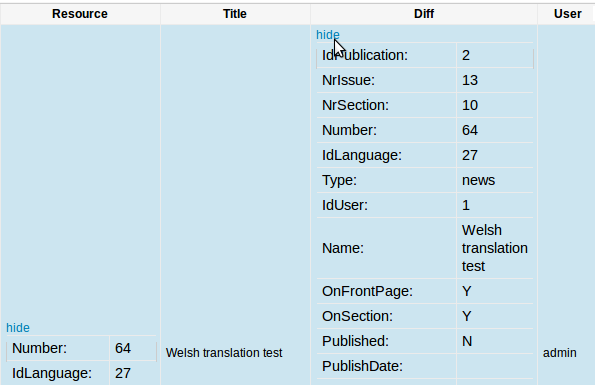Select the 'IdLanguage:' label in Diff column
595x385 pixels.
pyautogui.click(x=362, y=156)
